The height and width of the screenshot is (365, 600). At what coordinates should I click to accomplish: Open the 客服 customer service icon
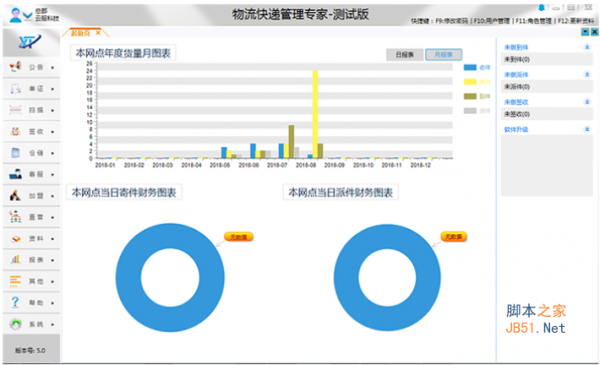pyautogui.click(x=15, y=174)
